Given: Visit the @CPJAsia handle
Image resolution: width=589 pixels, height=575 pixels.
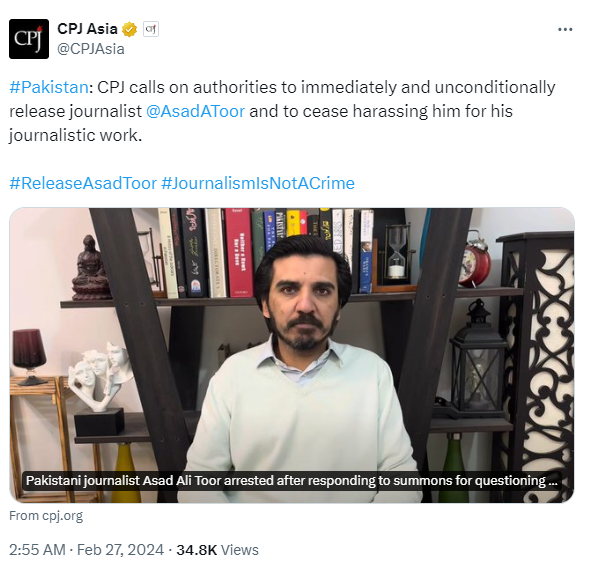Looking at the screenshot, I should (91, 49).
